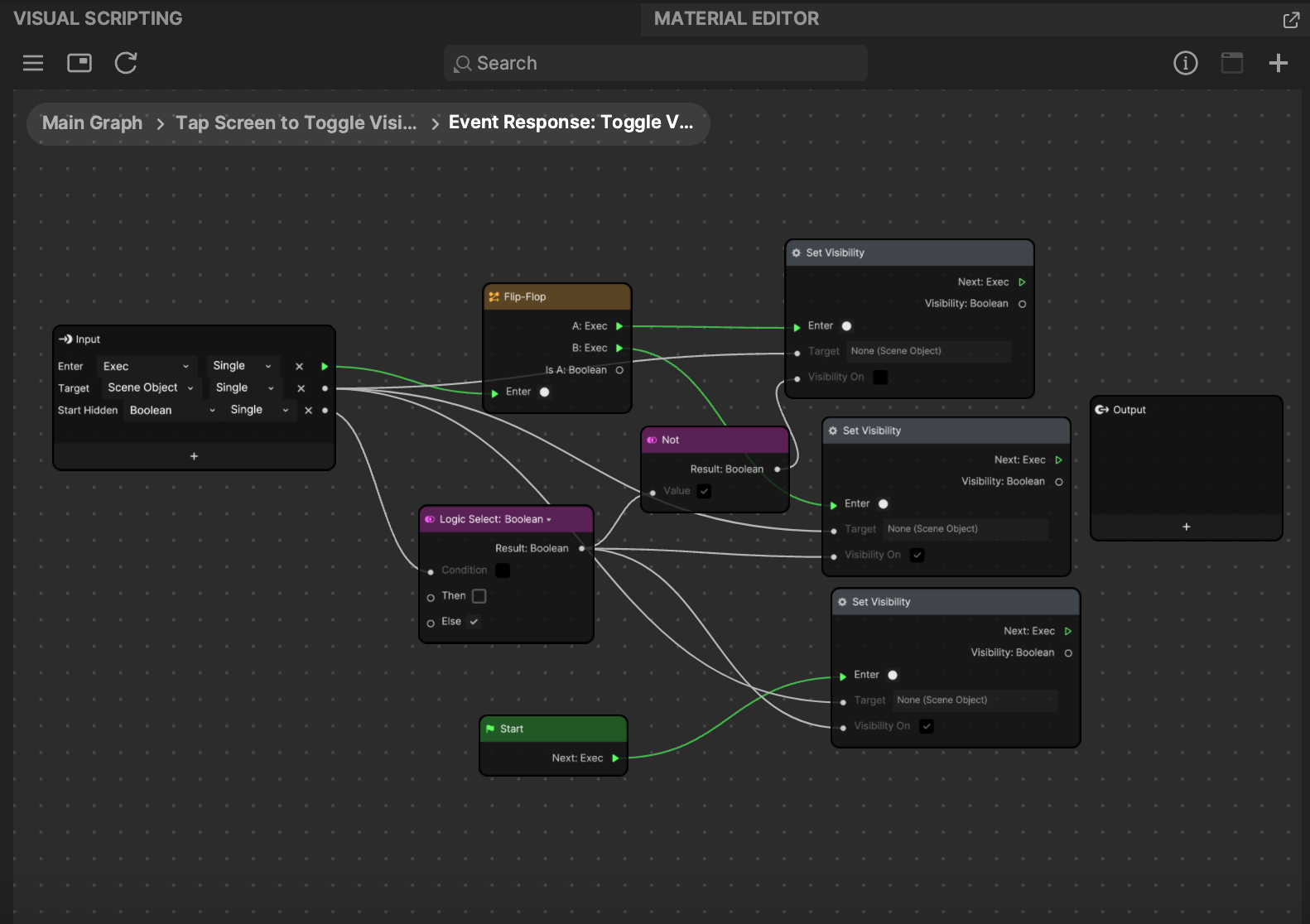The height and width of the screenshot is (924, 1310).
Task: Click Input node's Enter exec output port
Action: click(x=325, y=366)
